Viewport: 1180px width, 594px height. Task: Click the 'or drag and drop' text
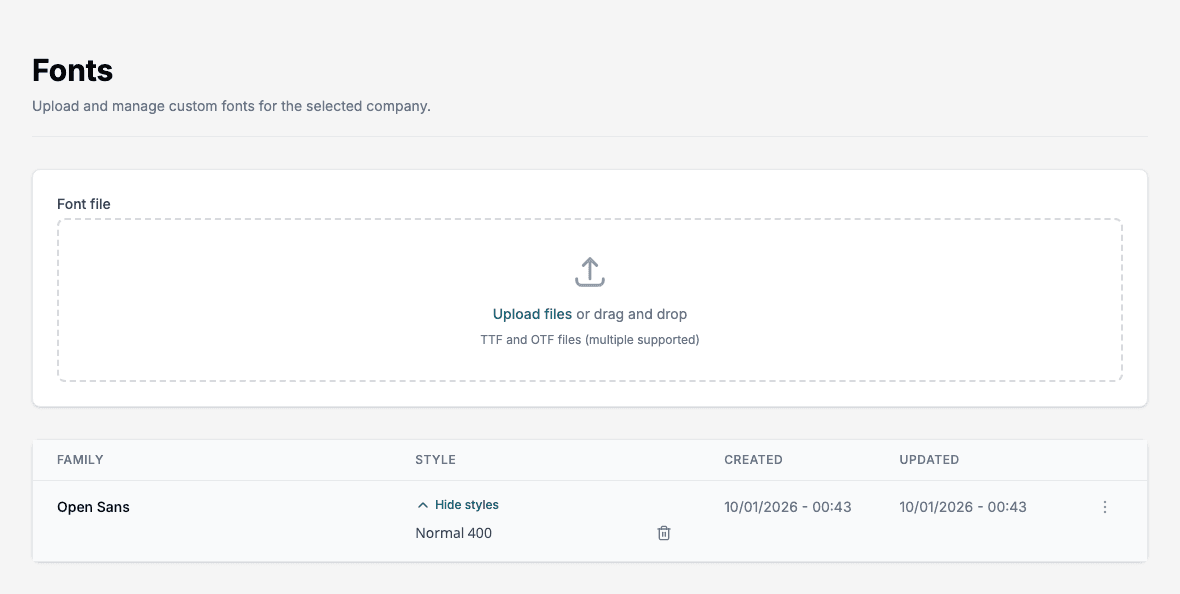click(631, 314)
